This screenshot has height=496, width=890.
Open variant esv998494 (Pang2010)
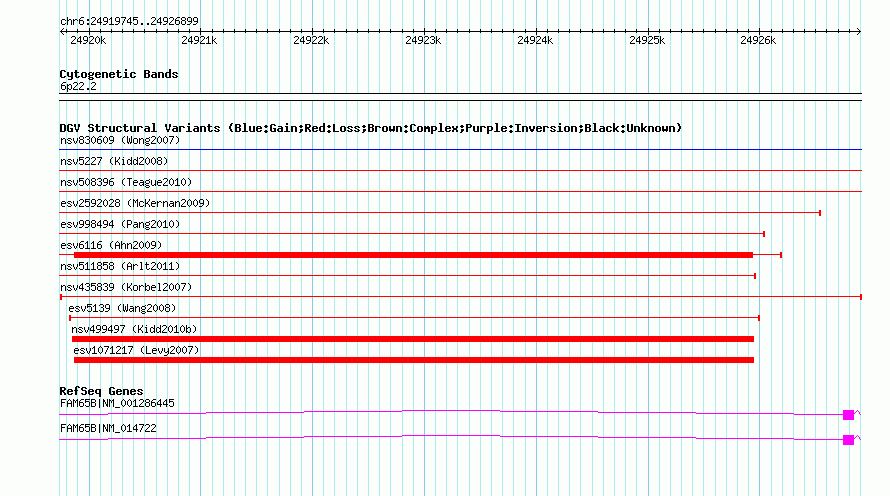120,224
